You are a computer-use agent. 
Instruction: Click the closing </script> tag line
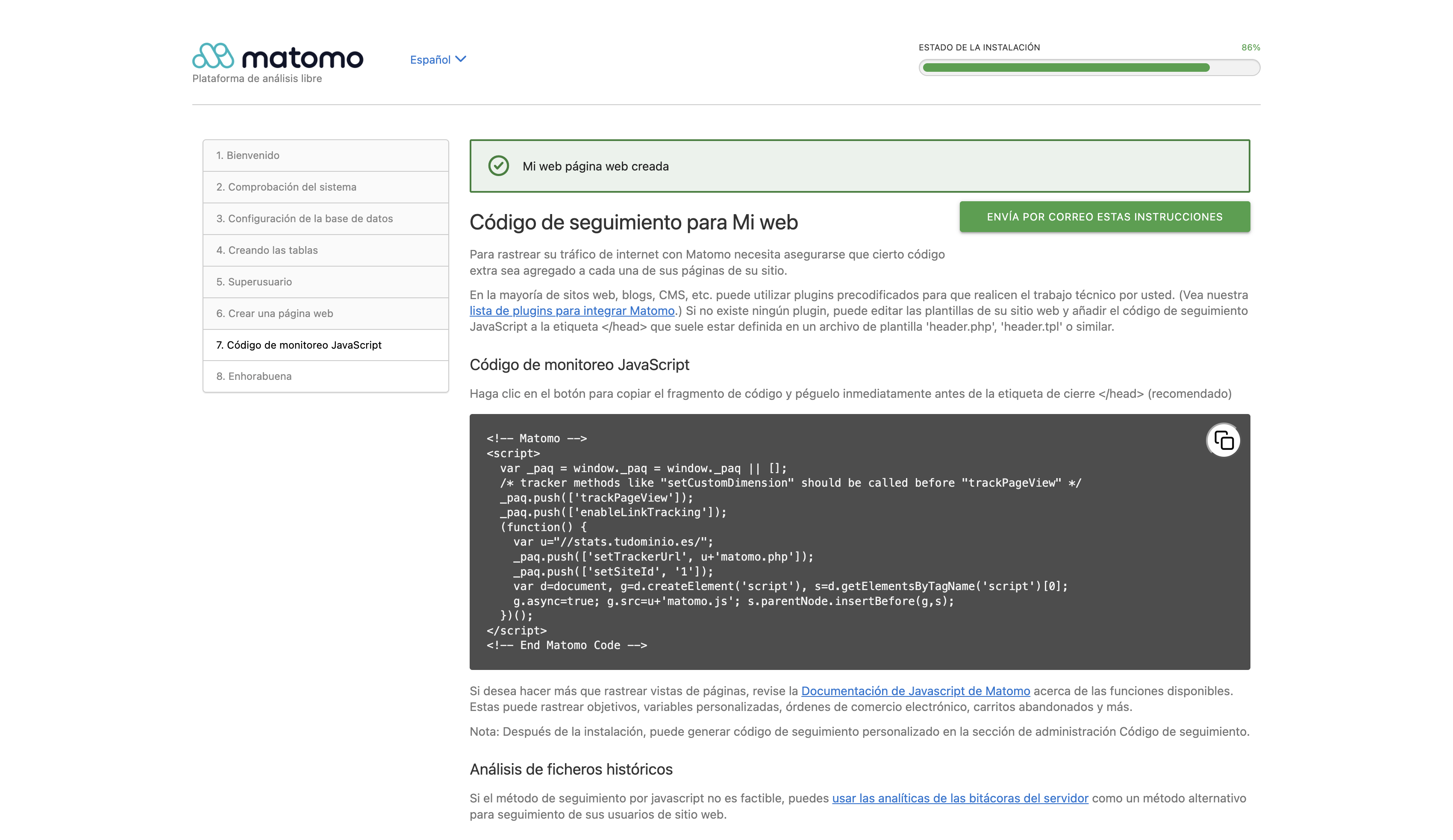(516, 631)
